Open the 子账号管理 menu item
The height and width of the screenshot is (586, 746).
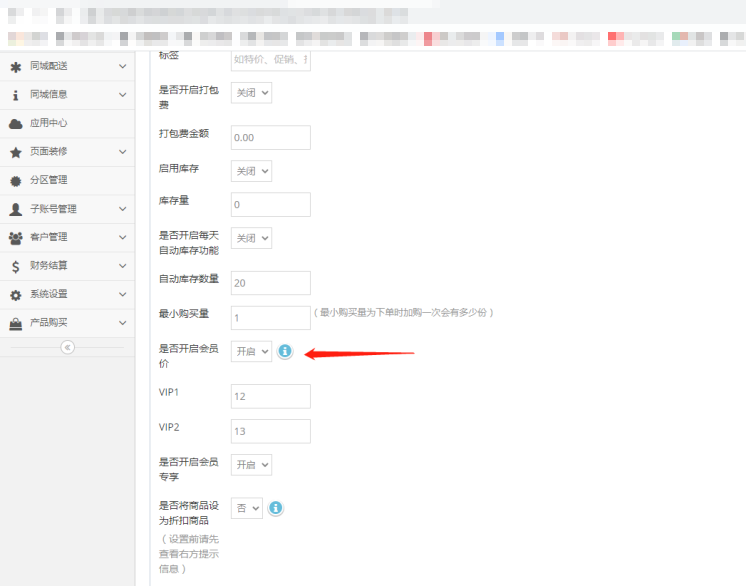click(53, 209)
